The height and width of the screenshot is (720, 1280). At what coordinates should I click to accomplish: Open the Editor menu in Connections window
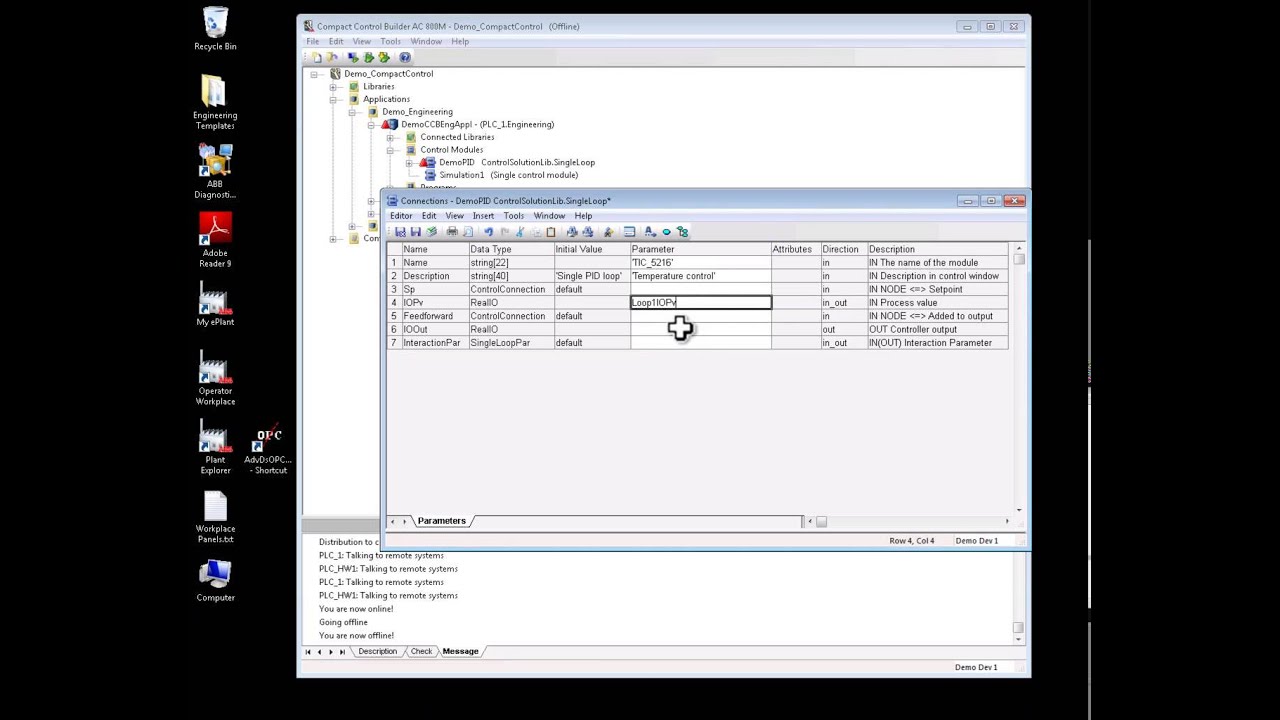pos(401,216)
